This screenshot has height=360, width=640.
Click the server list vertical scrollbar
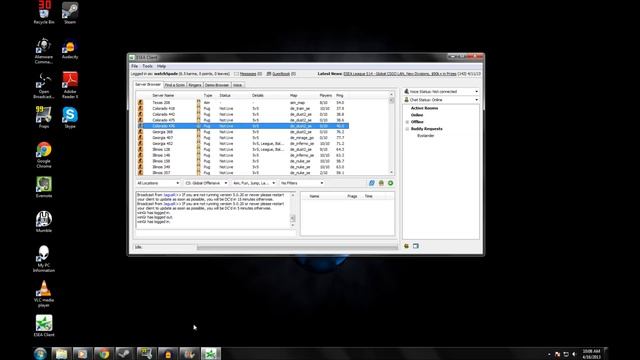391,133
